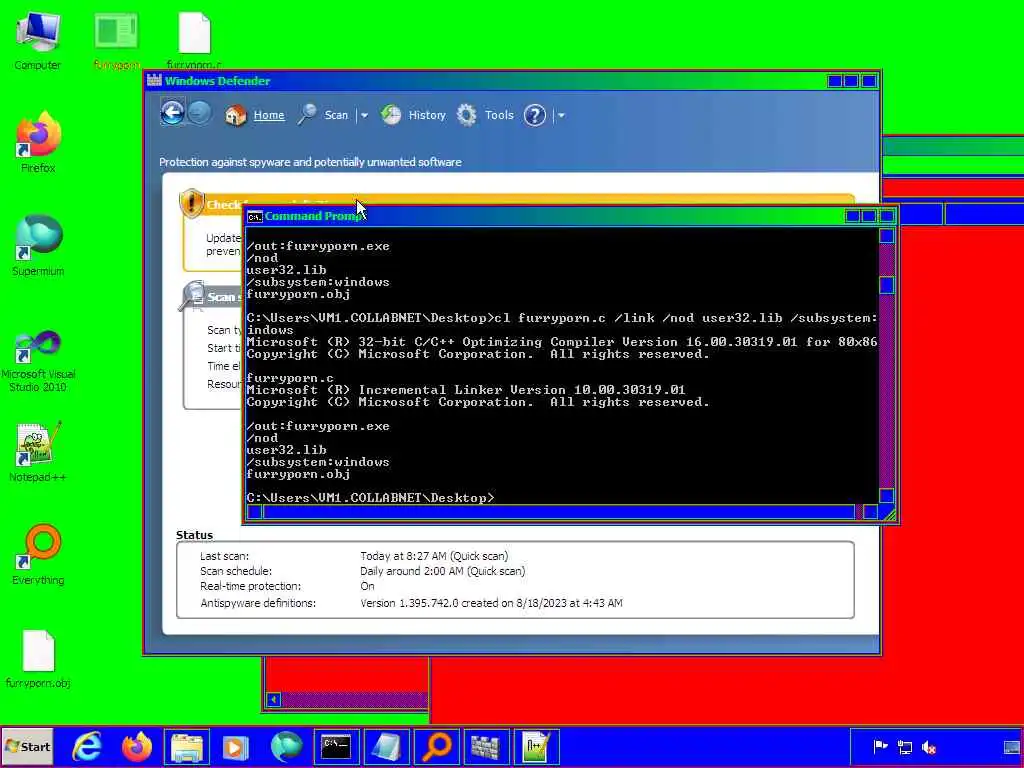This screenshot has height=768, width=1024.
Task: Select the Notepad++ desktop shortcut
Action: pos(38,452)
